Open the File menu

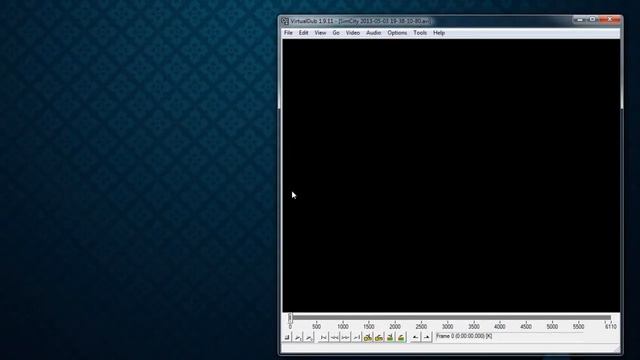[288, 33]
